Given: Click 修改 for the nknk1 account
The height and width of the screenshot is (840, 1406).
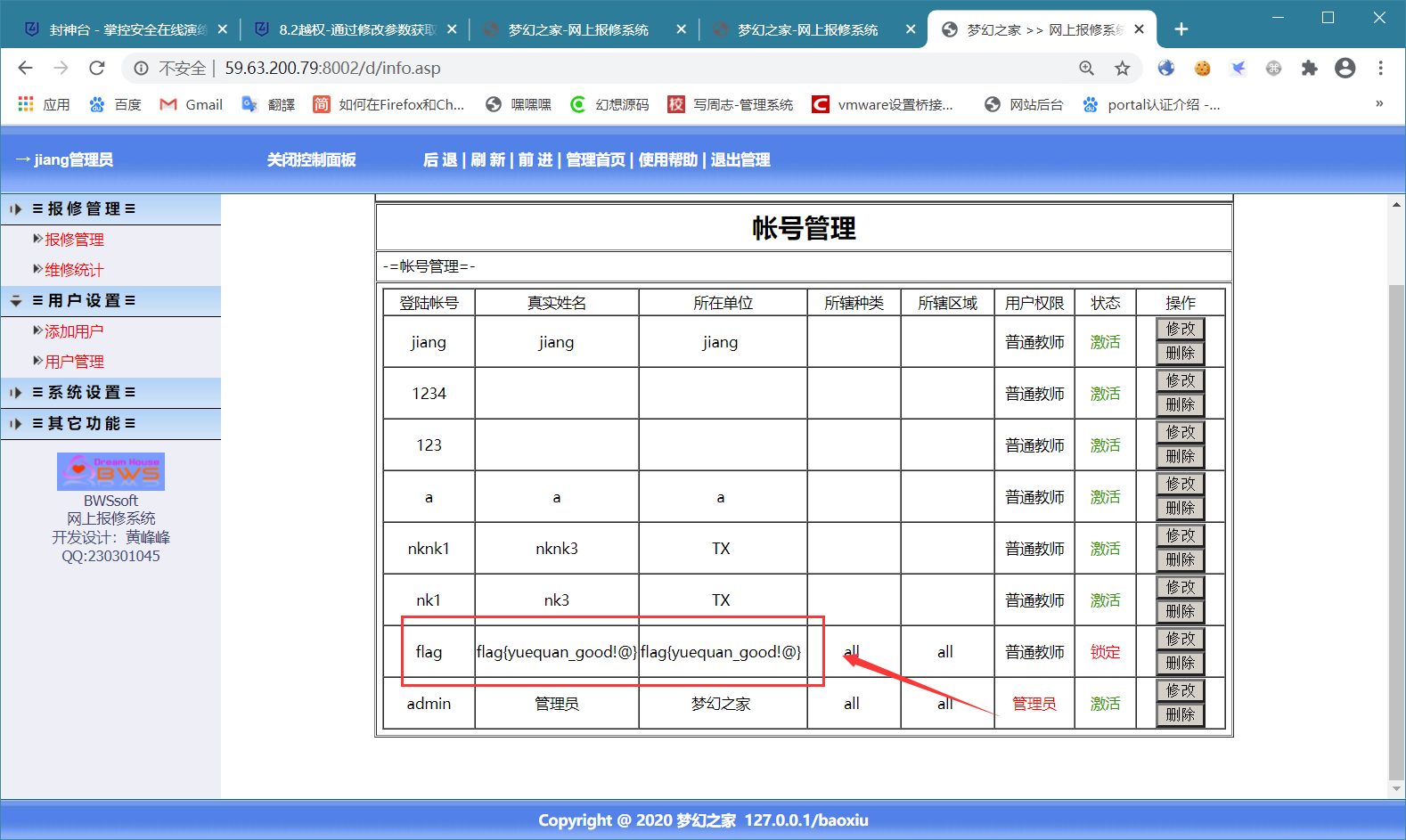Looking at the screenshot, I should point(1181,535).
